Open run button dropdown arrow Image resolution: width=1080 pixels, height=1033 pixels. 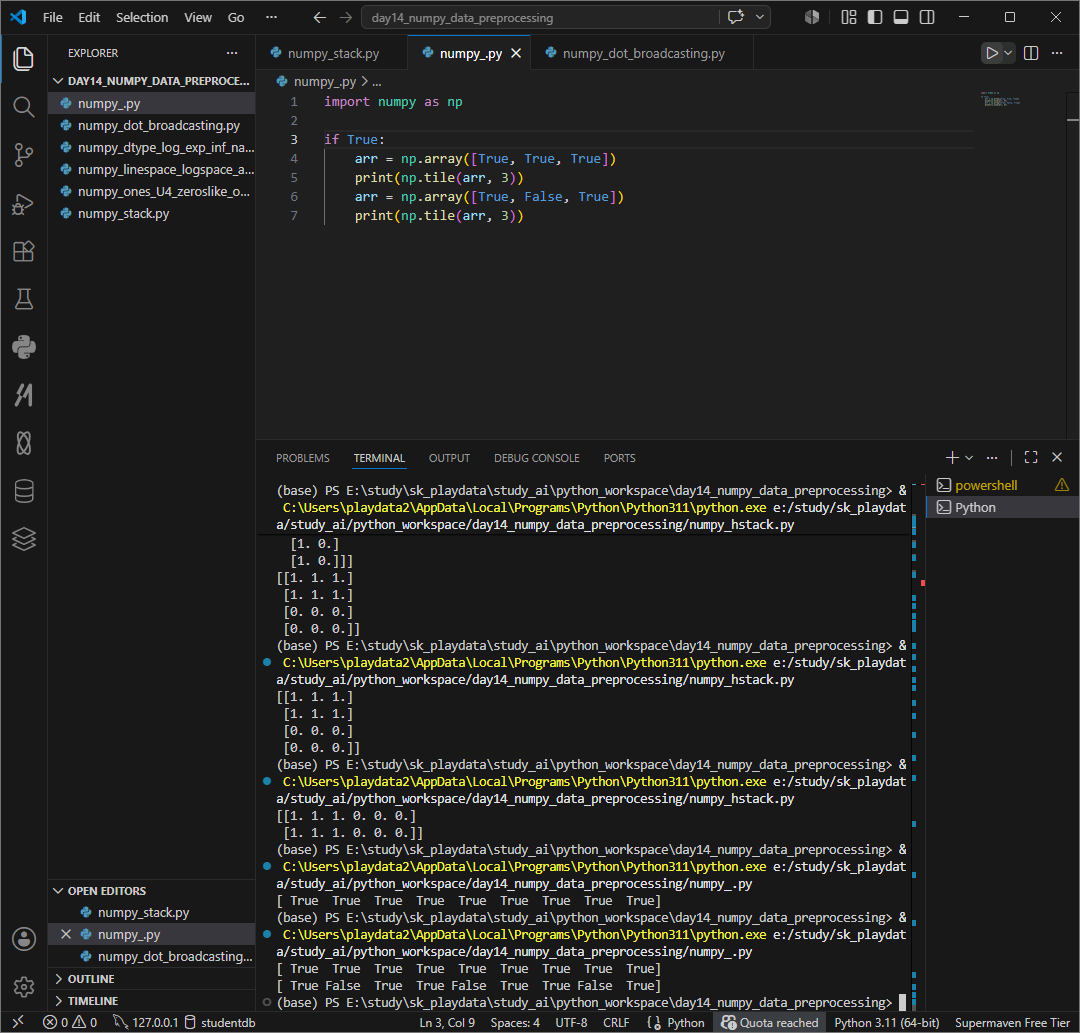click(x=1008, y=53)
